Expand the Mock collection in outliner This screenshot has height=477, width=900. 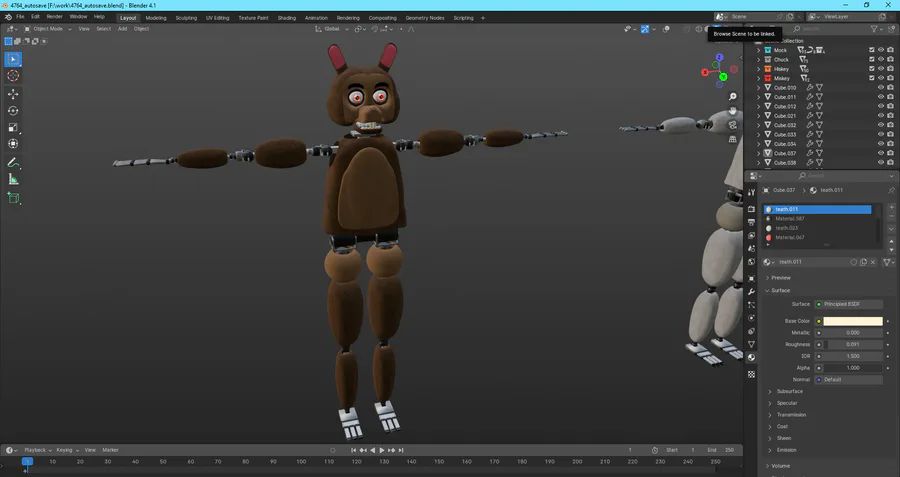759,51
